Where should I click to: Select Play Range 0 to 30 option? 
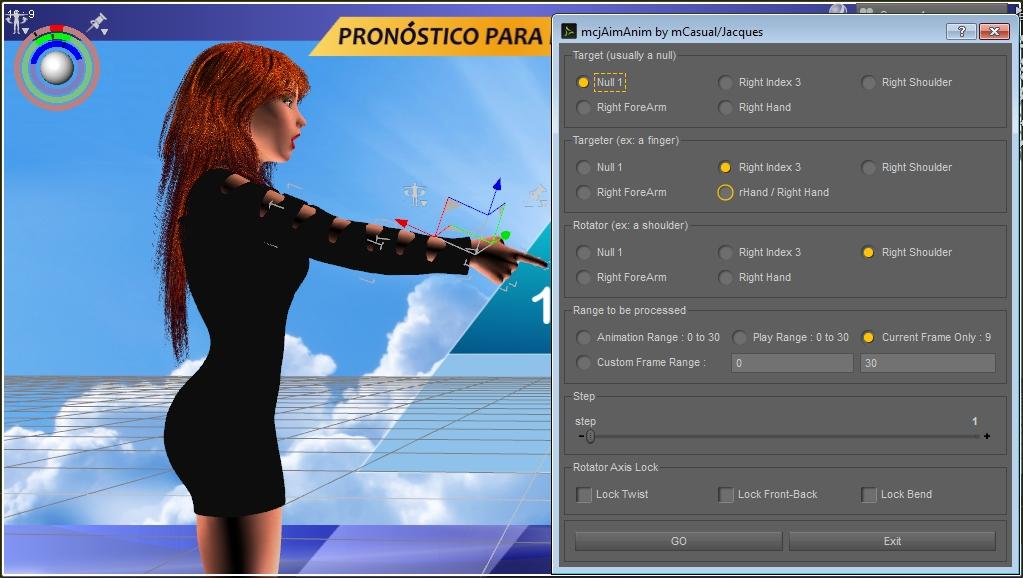739,337
